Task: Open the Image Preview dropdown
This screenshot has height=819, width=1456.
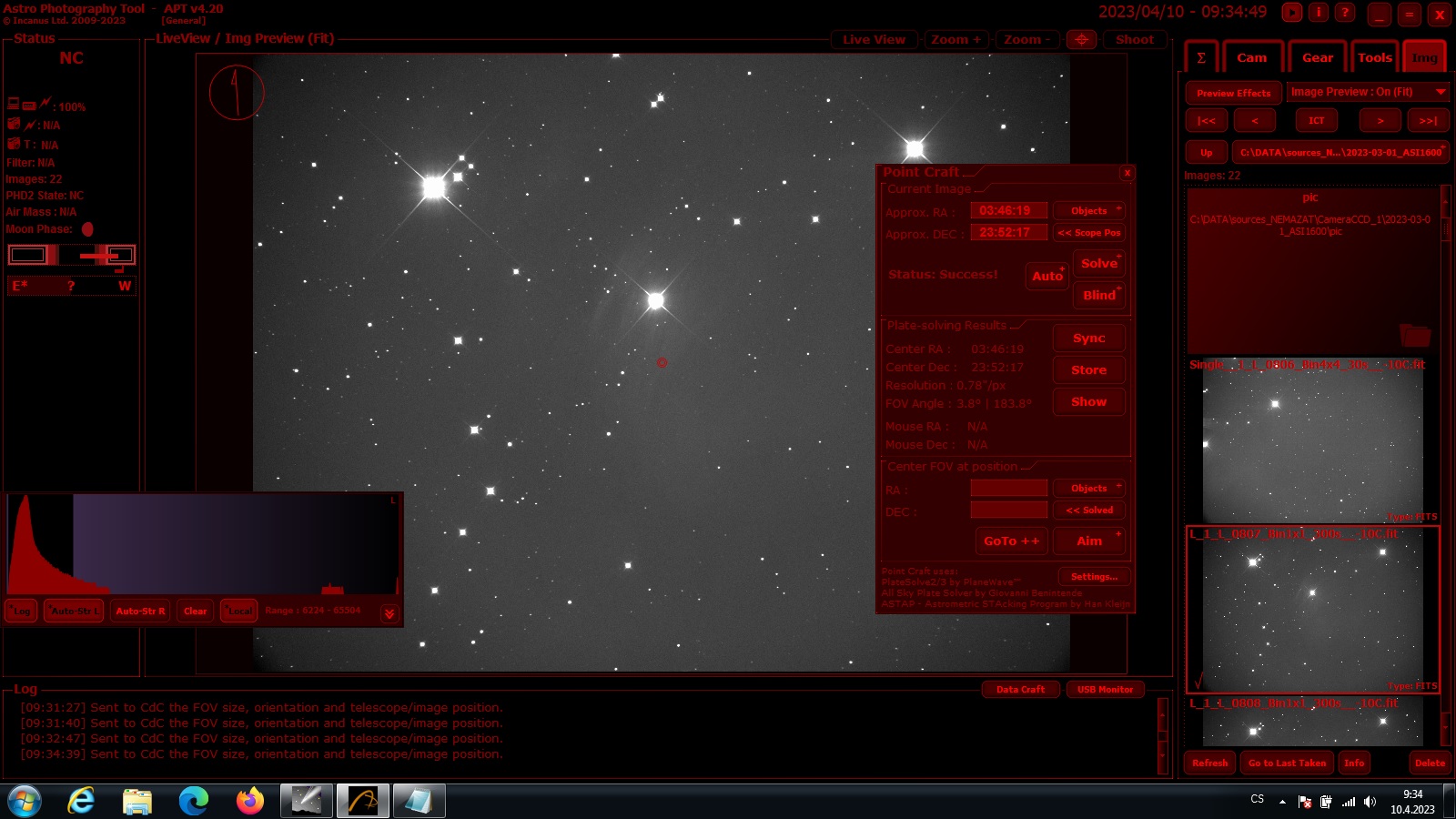Action: (1368, 92)
